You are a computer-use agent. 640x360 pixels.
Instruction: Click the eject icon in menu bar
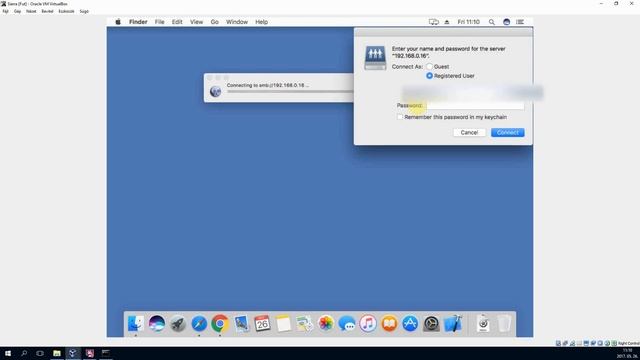447,22
